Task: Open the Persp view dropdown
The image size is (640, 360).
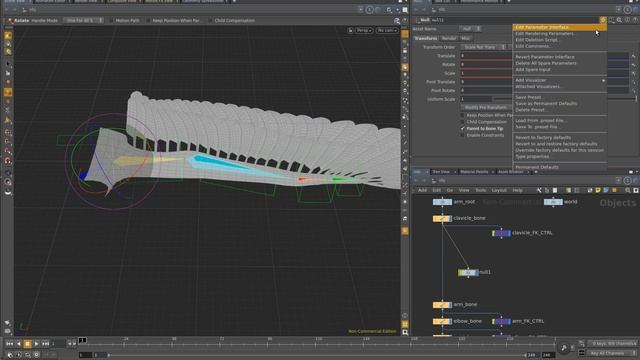Action: point(363,30)
